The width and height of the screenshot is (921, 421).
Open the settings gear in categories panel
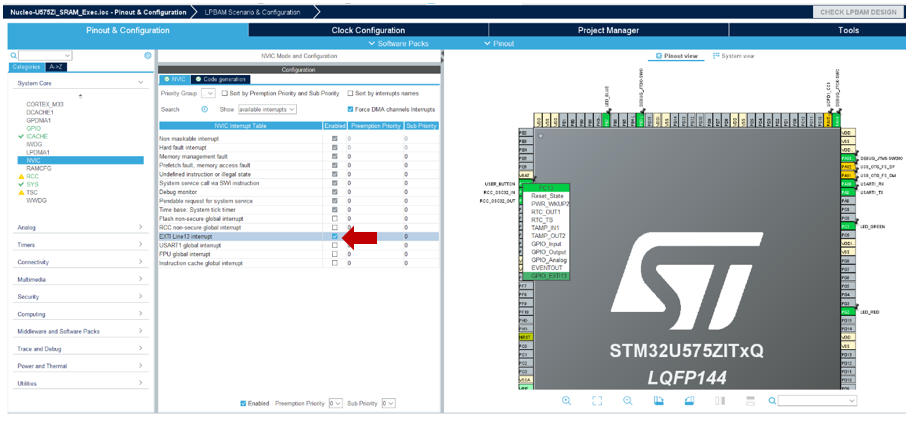click(147, 55)
